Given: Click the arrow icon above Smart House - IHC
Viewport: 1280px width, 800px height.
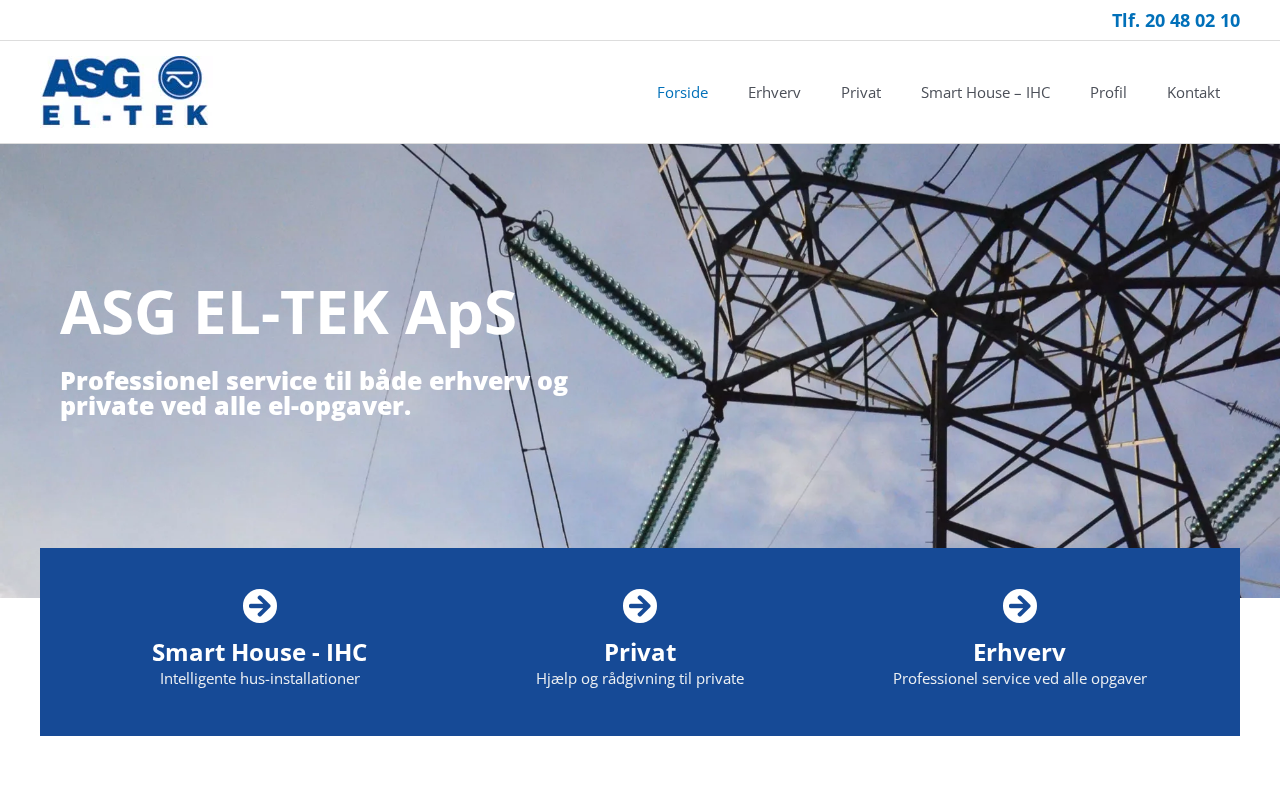Looking at the screenshot, I should (x=260, y=606).
